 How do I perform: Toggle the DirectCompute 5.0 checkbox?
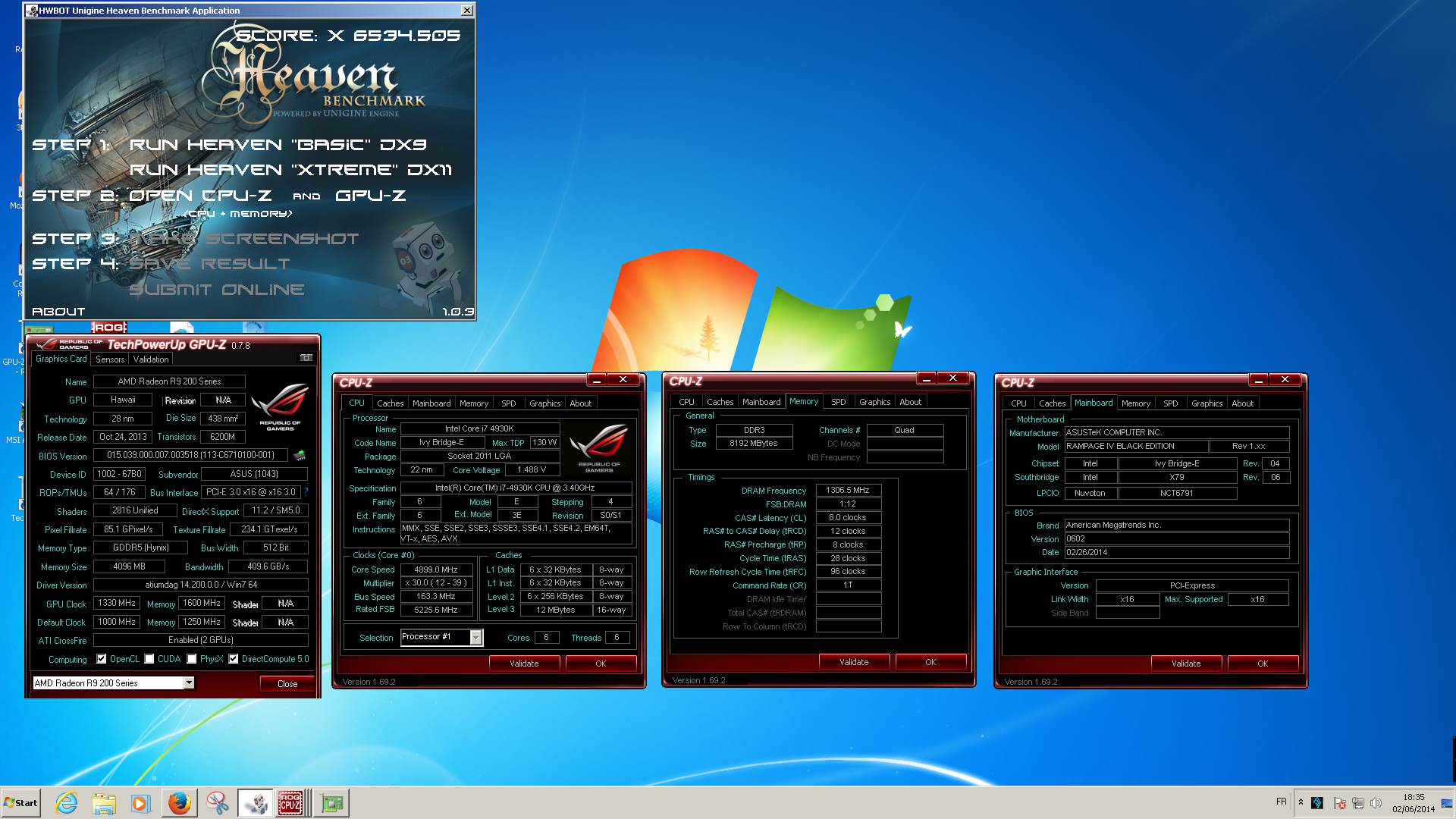234,659
